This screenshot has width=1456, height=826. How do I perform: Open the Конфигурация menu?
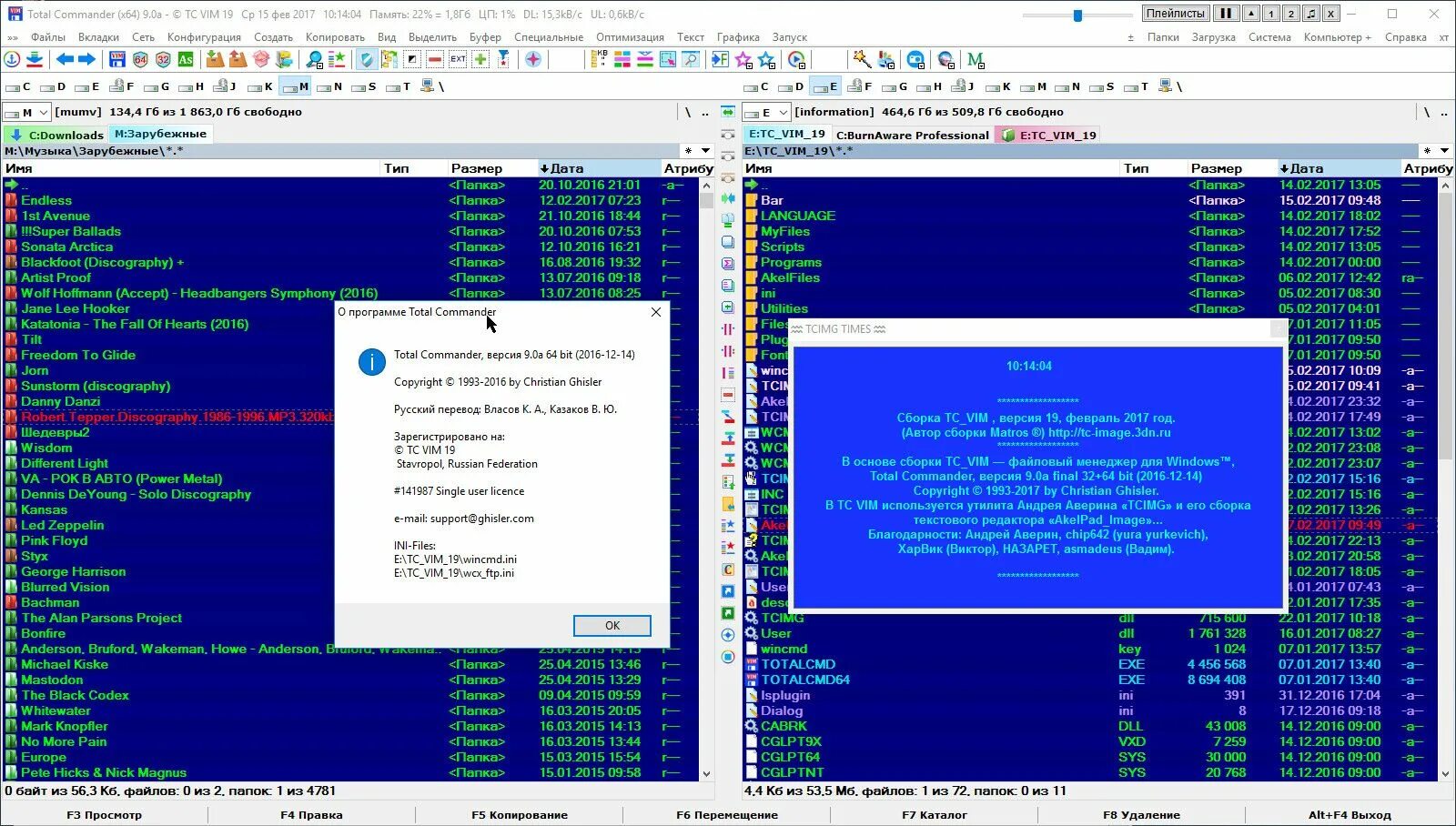[204, 37]
